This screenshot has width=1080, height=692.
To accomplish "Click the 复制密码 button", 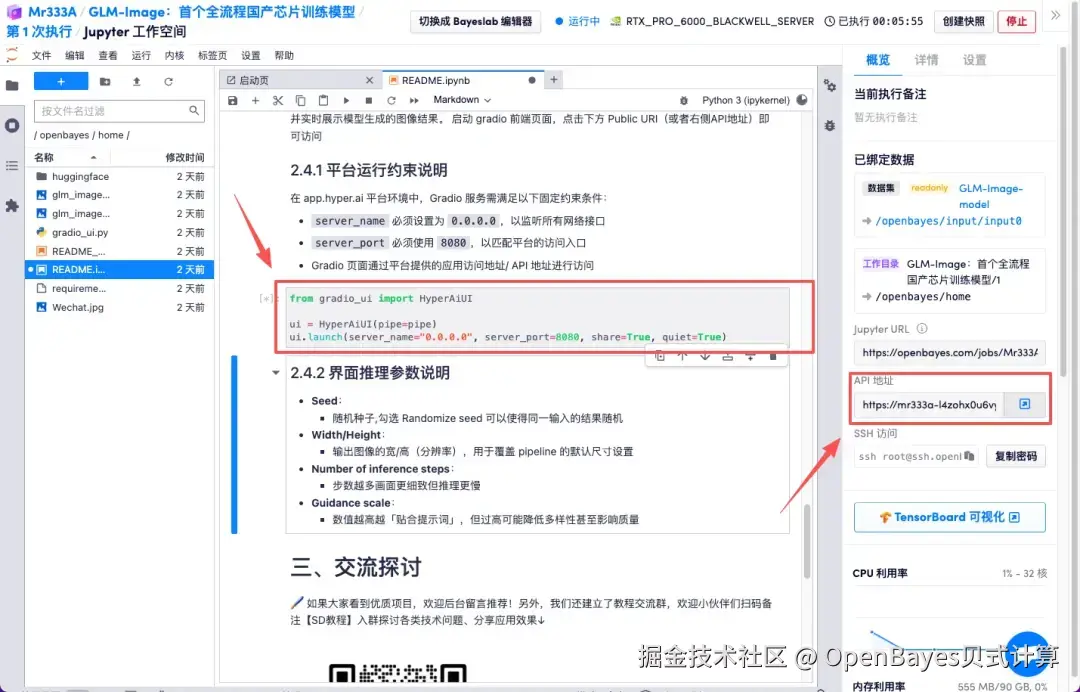I will pyautogui.click(x=1016, y=456).
